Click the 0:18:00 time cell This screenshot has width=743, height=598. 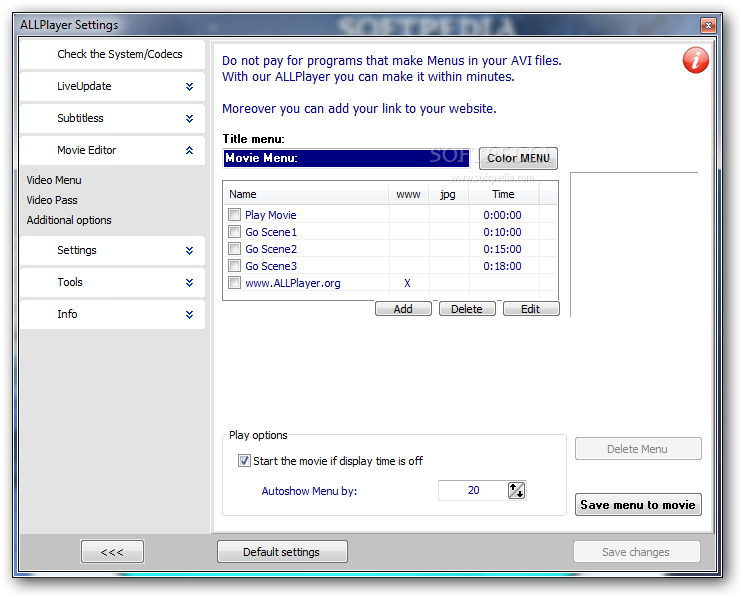coord(502,266)
